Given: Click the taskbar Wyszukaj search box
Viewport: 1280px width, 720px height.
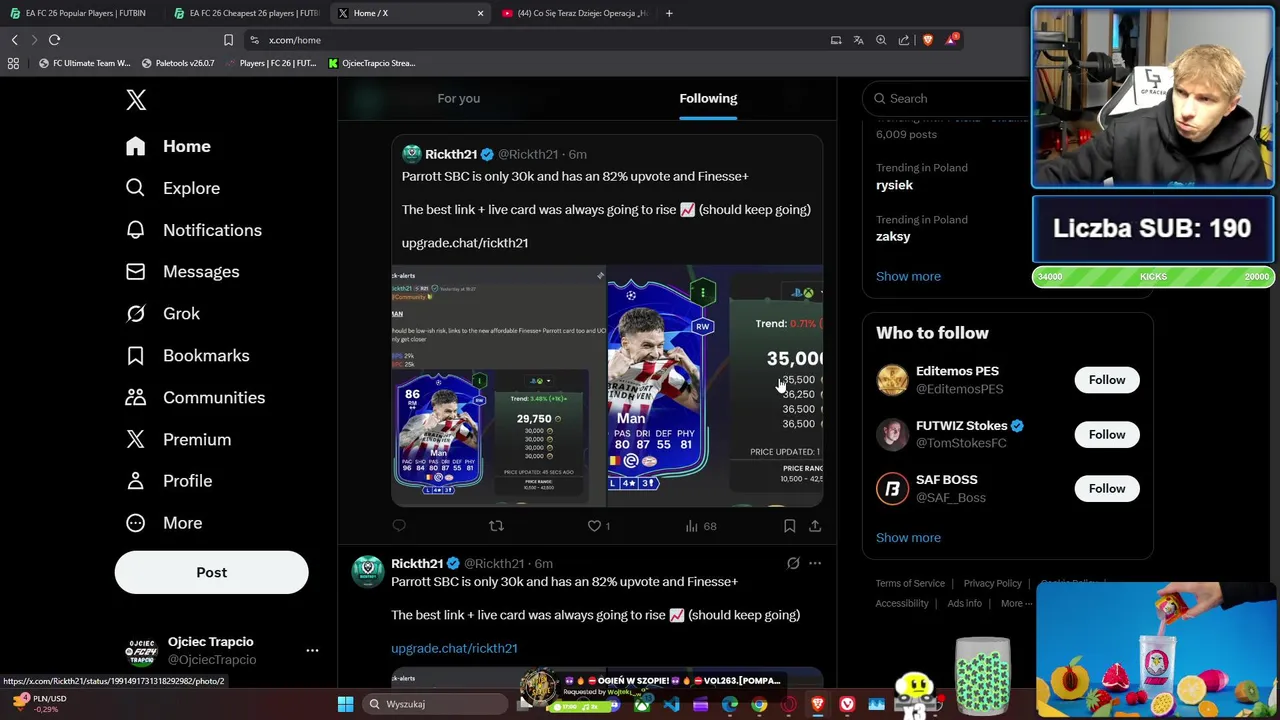Looking at the screenshot, I should pyautogui.click(x=435, y=704).
